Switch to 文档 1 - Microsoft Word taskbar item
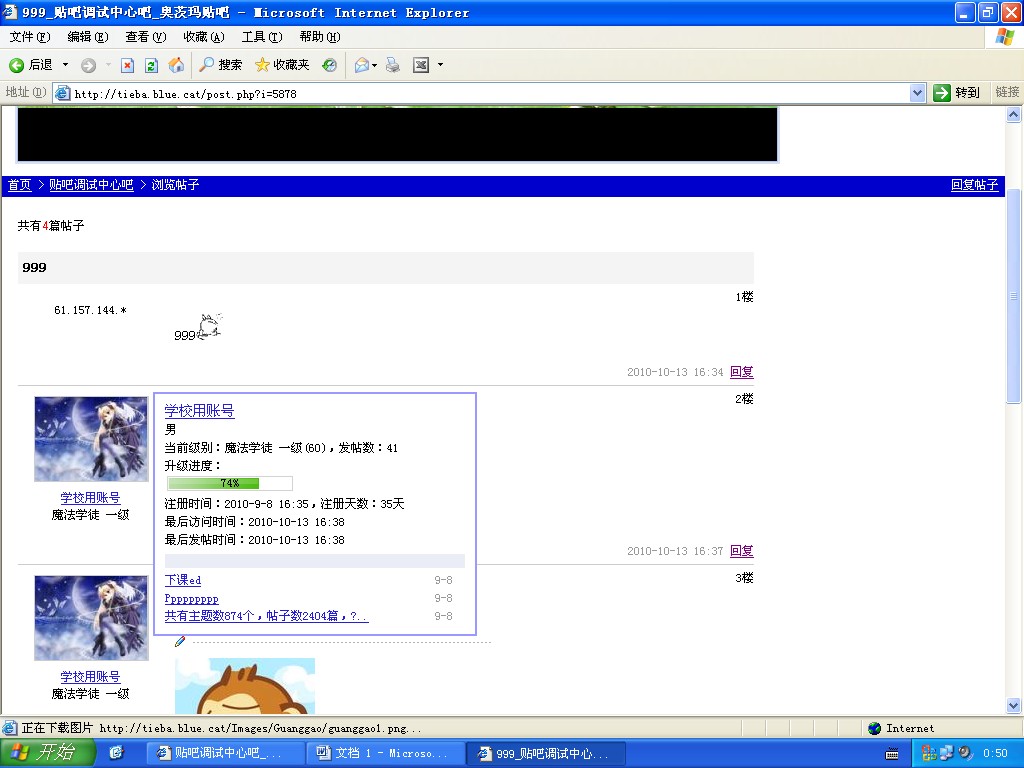The width and height of the screenshot is (1024, 768). tap(386, 753)
